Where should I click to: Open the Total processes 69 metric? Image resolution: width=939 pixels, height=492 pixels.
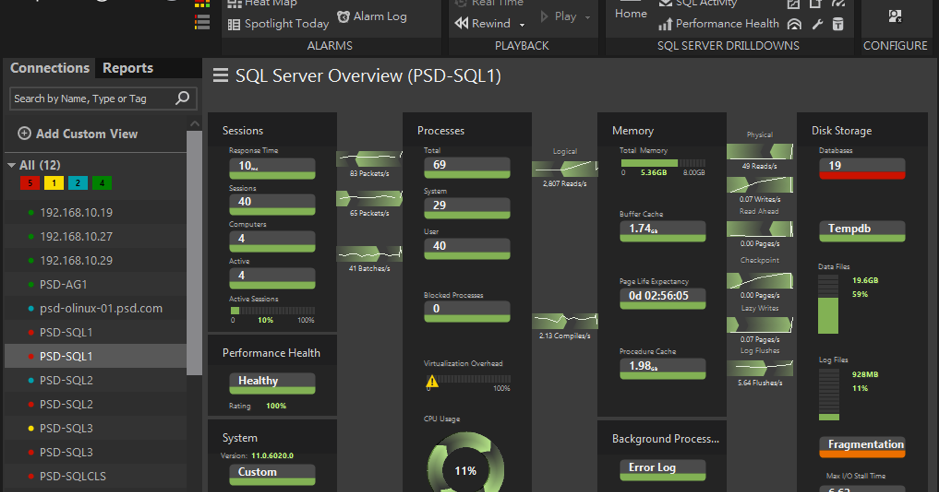tap(467, 168)
